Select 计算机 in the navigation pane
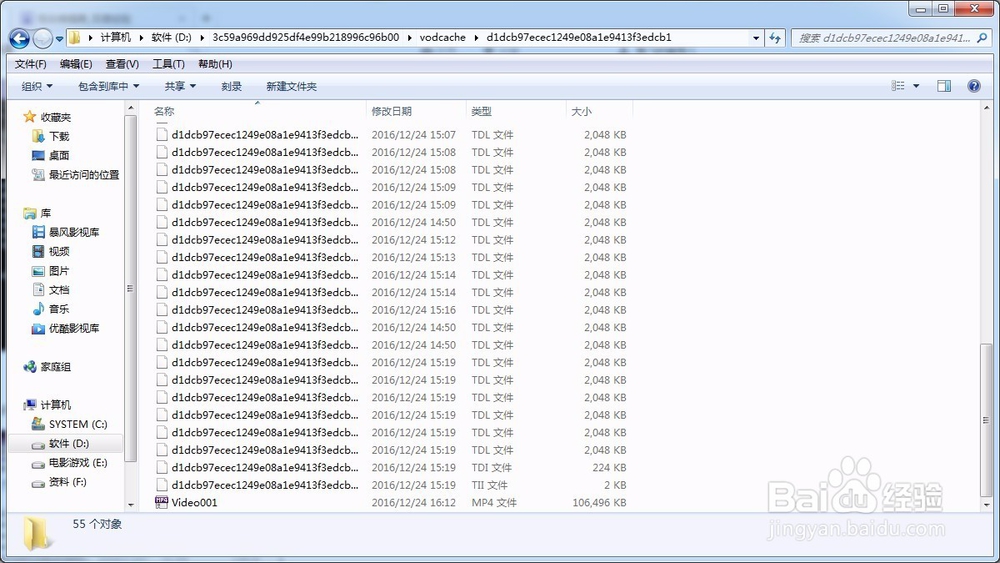 tap(55, 405)
